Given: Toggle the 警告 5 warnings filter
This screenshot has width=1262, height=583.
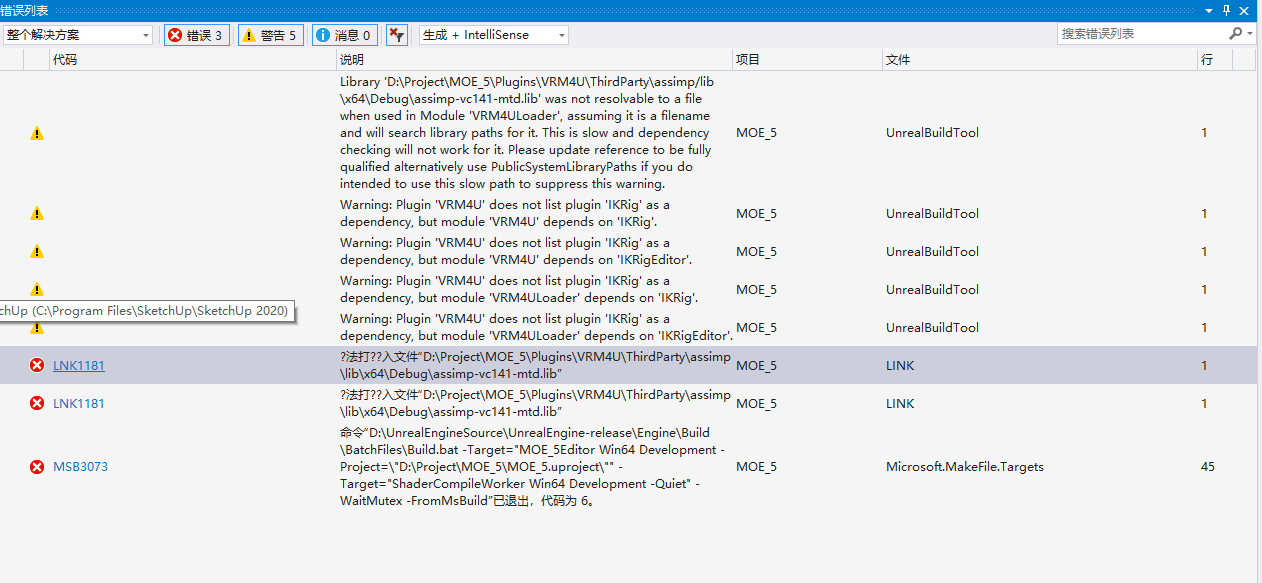Looking at the screenshot, I should click(x=270, y=35).
